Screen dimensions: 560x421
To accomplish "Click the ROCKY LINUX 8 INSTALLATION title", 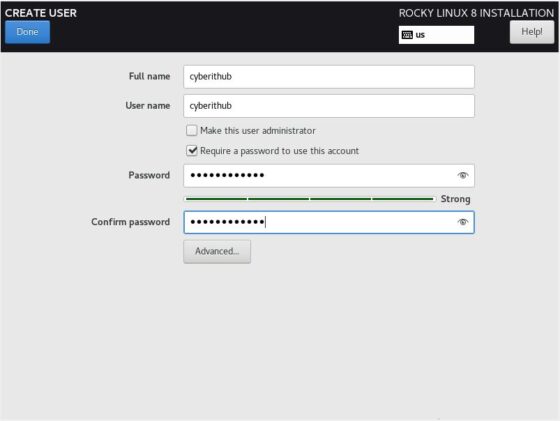I will click(476, 13).
